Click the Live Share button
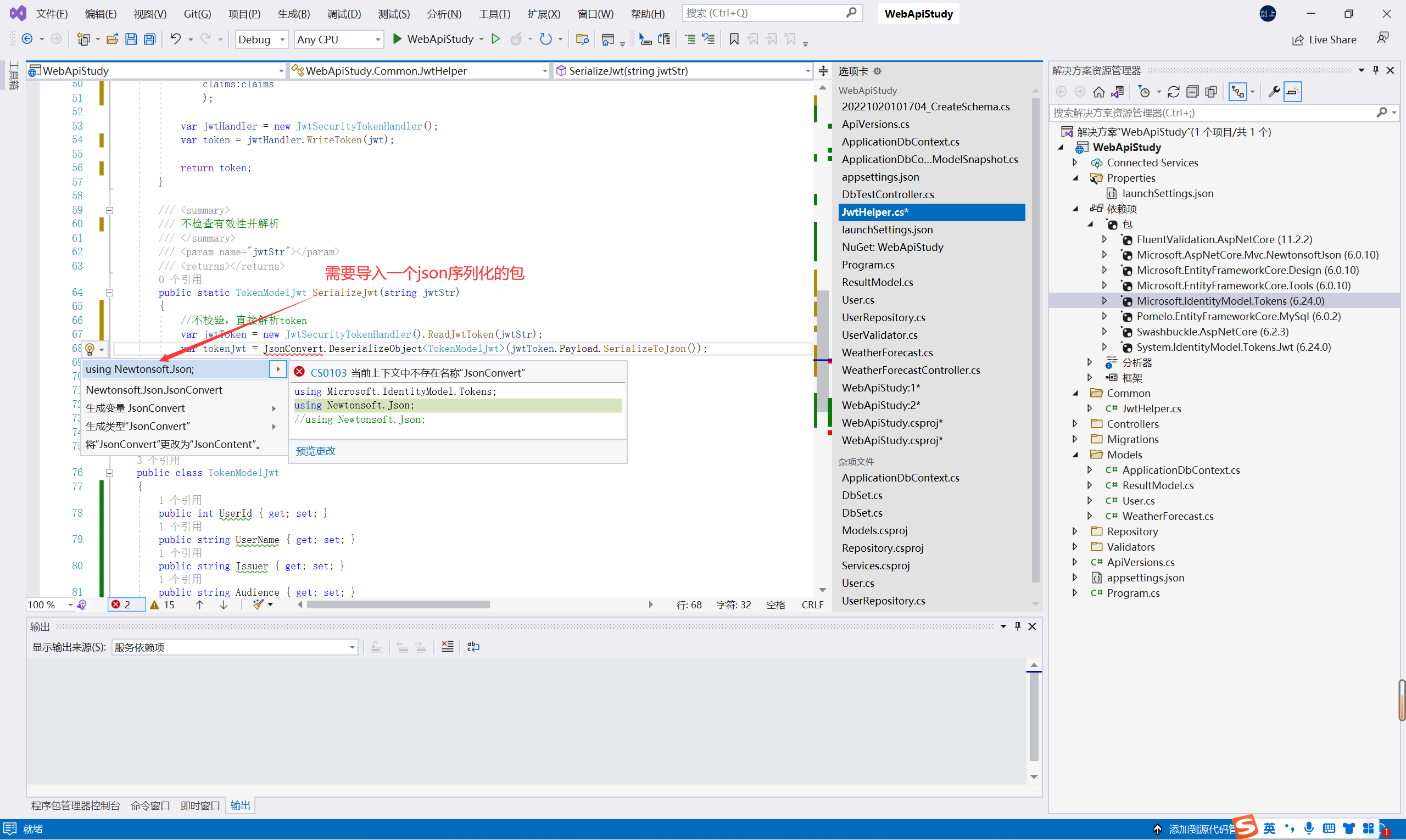This screenshot has width=1406, height=840. pyautogui.click(x=1324, y=39)
